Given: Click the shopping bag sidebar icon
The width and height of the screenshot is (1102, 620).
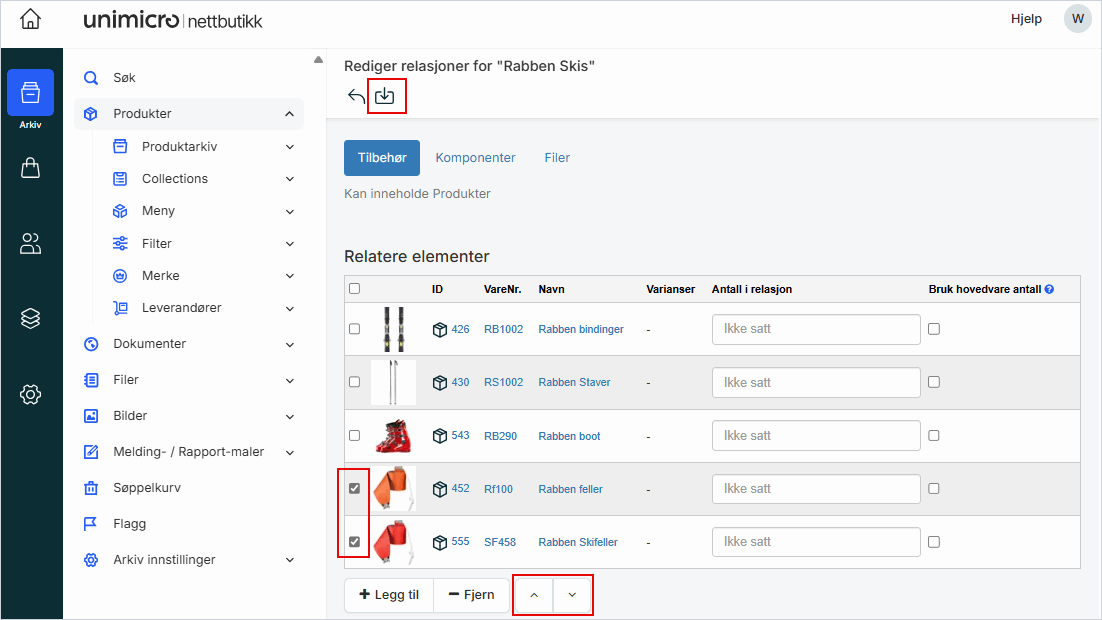Looking at the screenshot, I should pyautogui.click(x=30, y=168).
